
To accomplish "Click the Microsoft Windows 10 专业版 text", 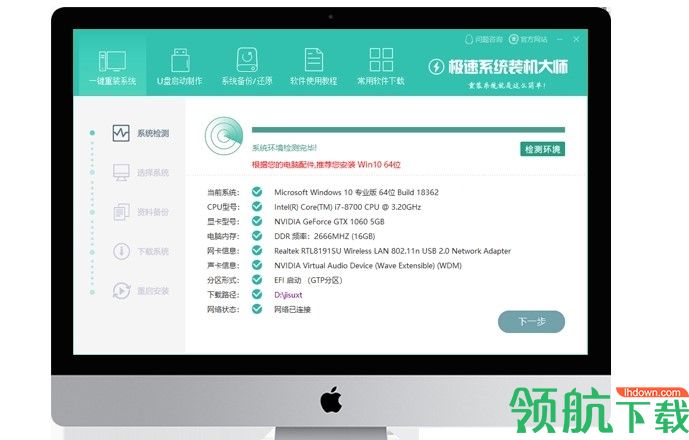I will click(356, 192).
